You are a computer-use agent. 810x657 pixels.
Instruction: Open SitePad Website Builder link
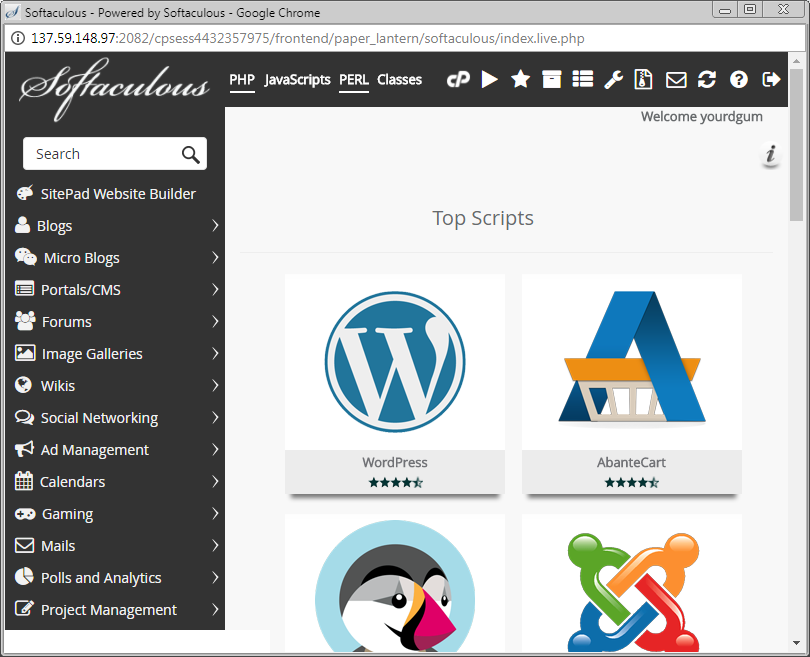tap(118, 194)
